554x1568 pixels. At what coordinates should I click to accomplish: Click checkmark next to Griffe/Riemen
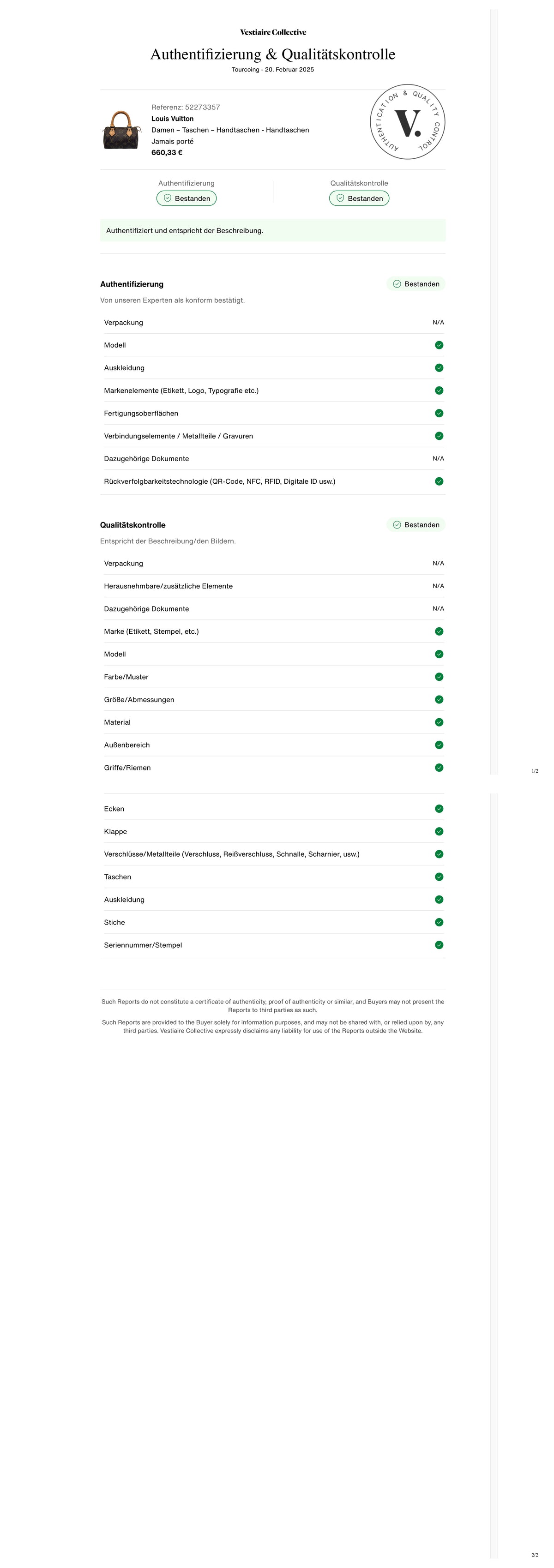click(x=439, y=768)
